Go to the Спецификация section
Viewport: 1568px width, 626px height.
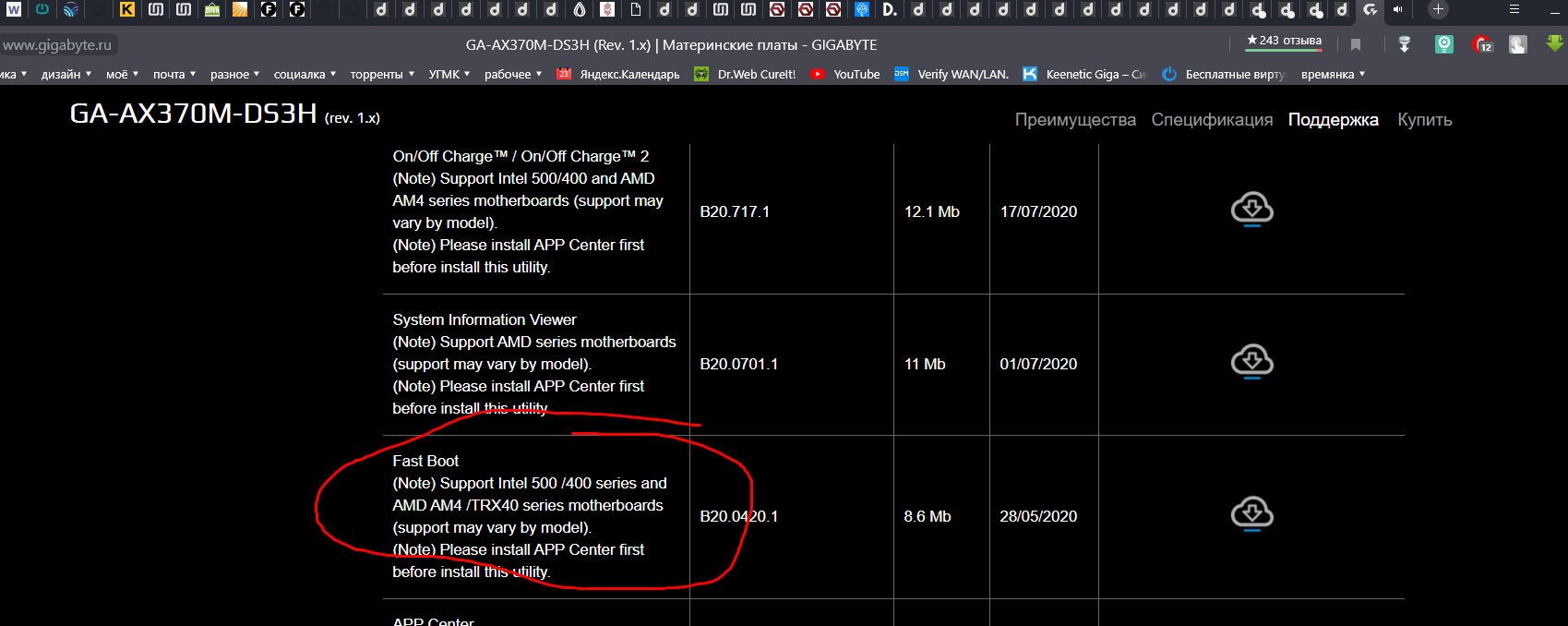coord(1212,119)
